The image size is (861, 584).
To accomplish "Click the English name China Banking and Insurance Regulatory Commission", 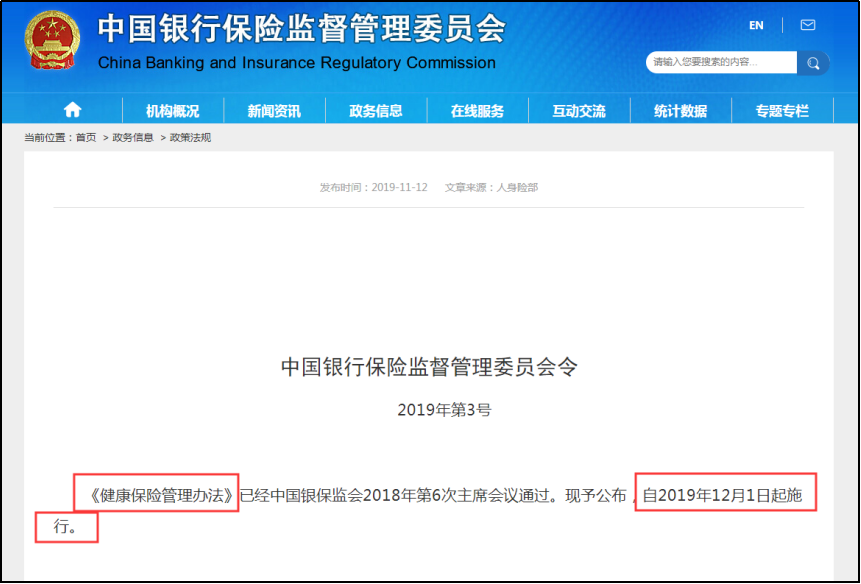I will (297, 63).
